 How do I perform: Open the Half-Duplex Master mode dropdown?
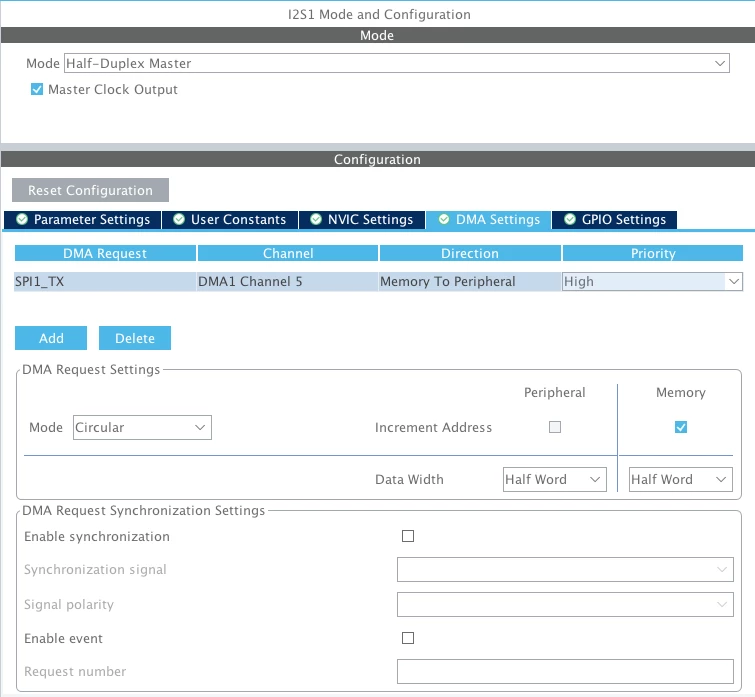pos(397,63)
